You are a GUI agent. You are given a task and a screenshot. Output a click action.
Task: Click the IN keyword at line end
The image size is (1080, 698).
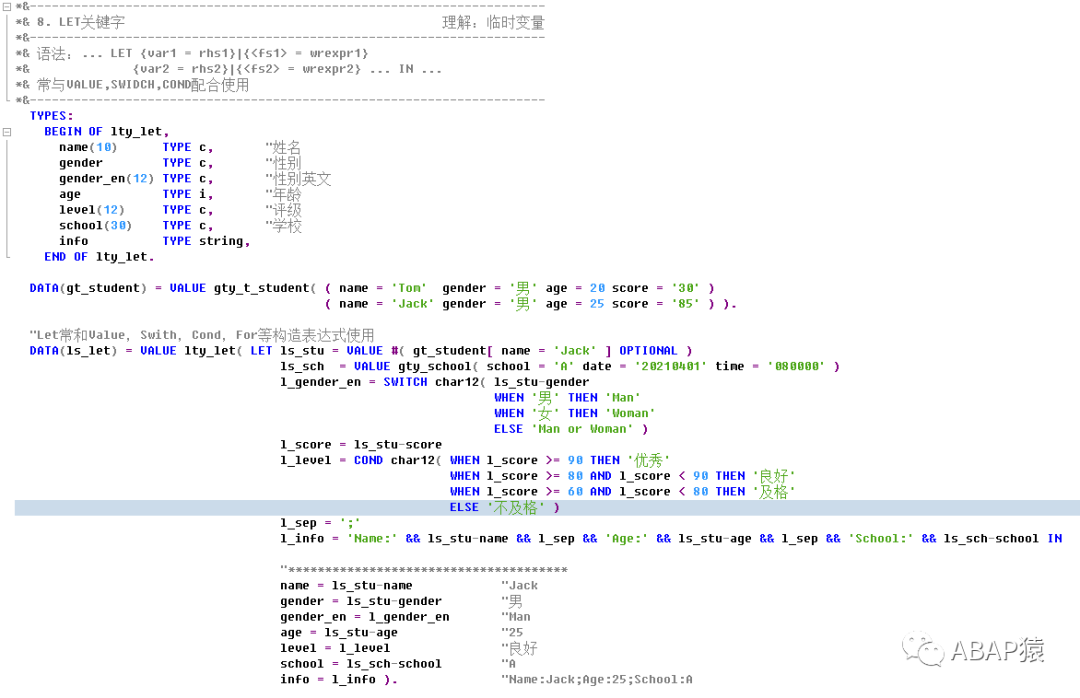(x=1055, y=539)
